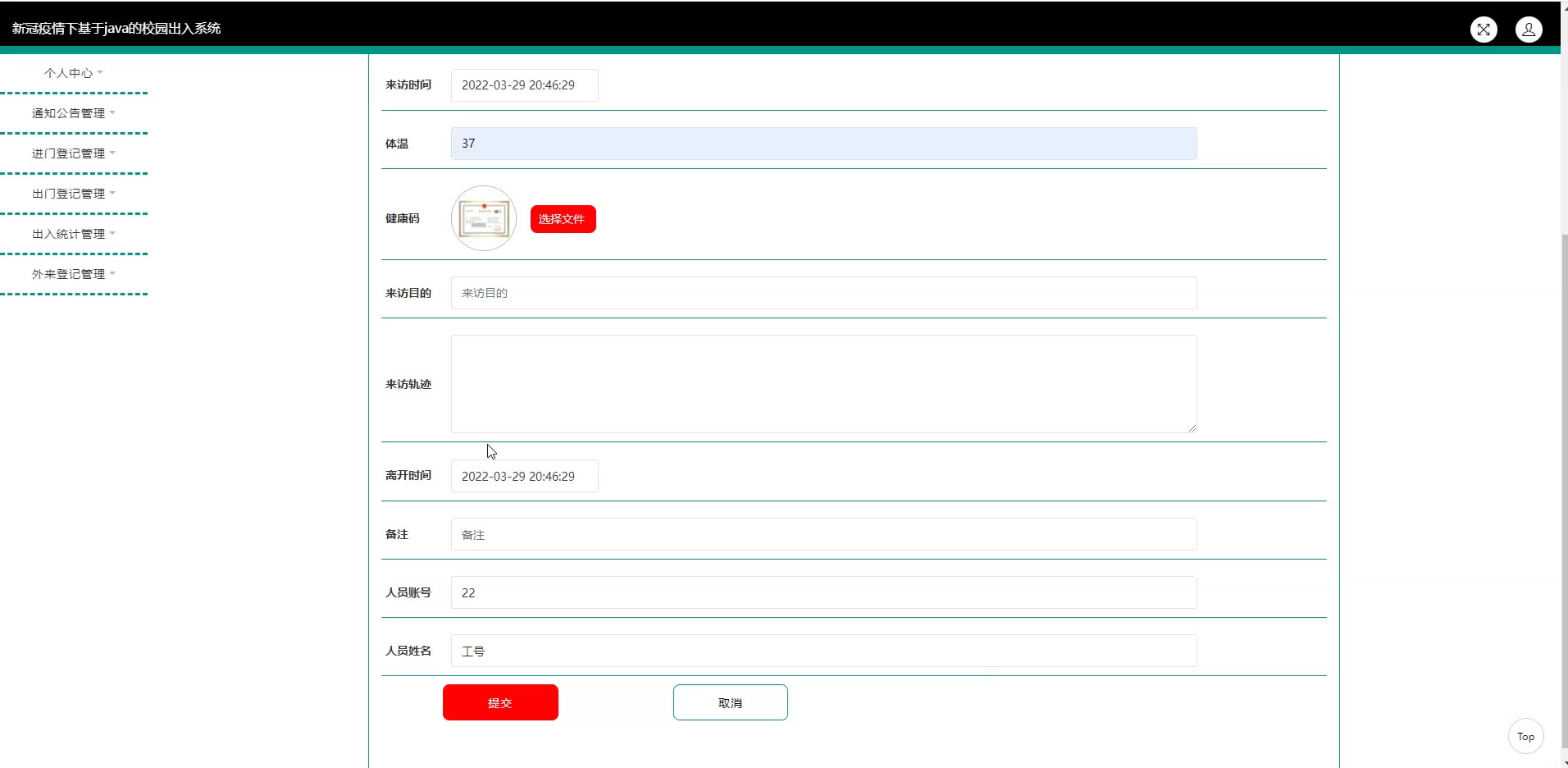Screen dimensions: 1568x768
Task: Click the 健康码 field label
Action: (x=403, y=218)
